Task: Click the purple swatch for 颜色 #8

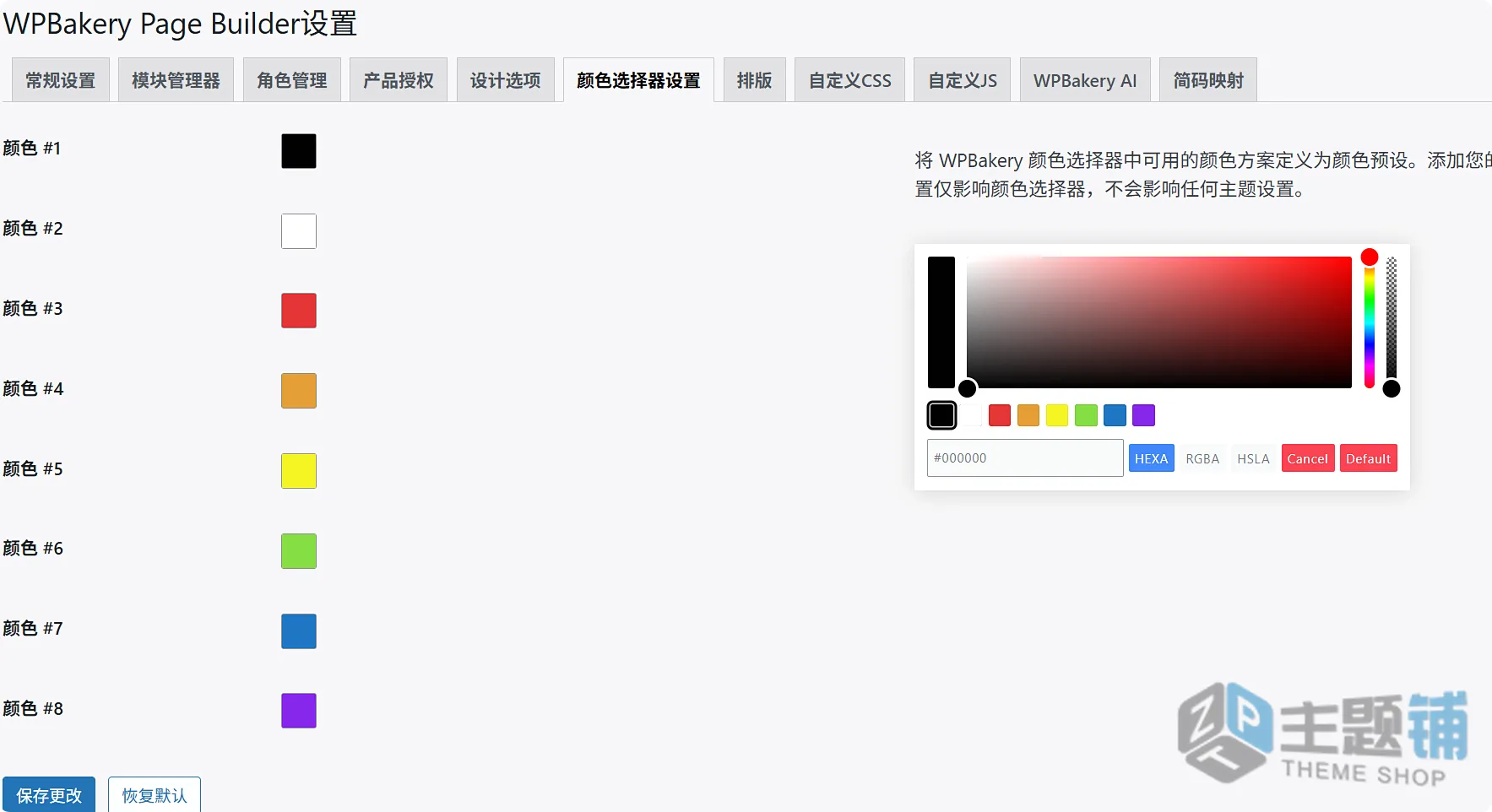Action: [299, 711]
